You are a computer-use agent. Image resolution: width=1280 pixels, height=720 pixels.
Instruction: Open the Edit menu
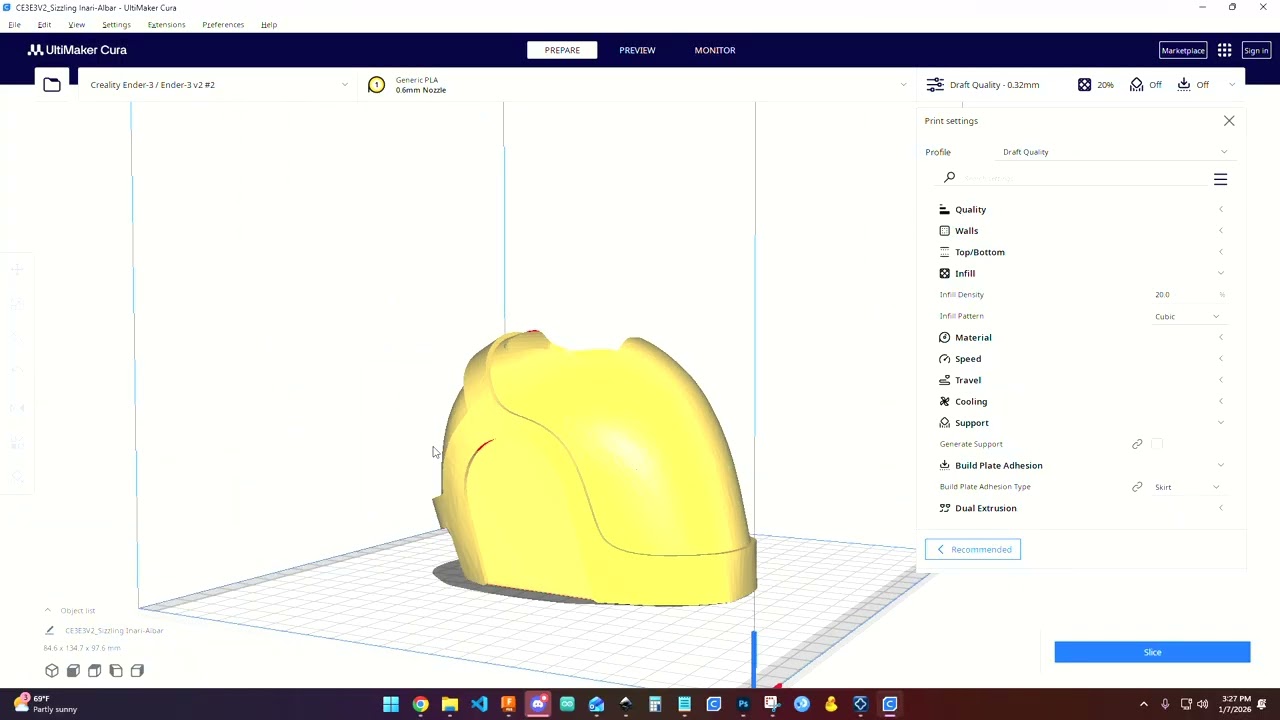point(44,24)
